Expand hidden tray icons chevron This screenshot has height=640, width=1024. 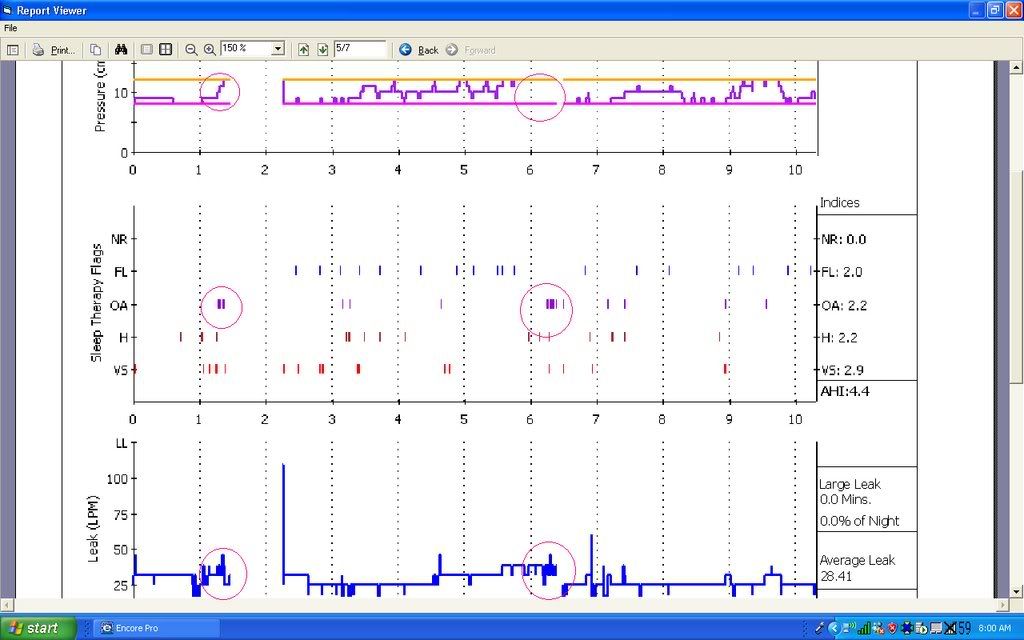point(834,628)
